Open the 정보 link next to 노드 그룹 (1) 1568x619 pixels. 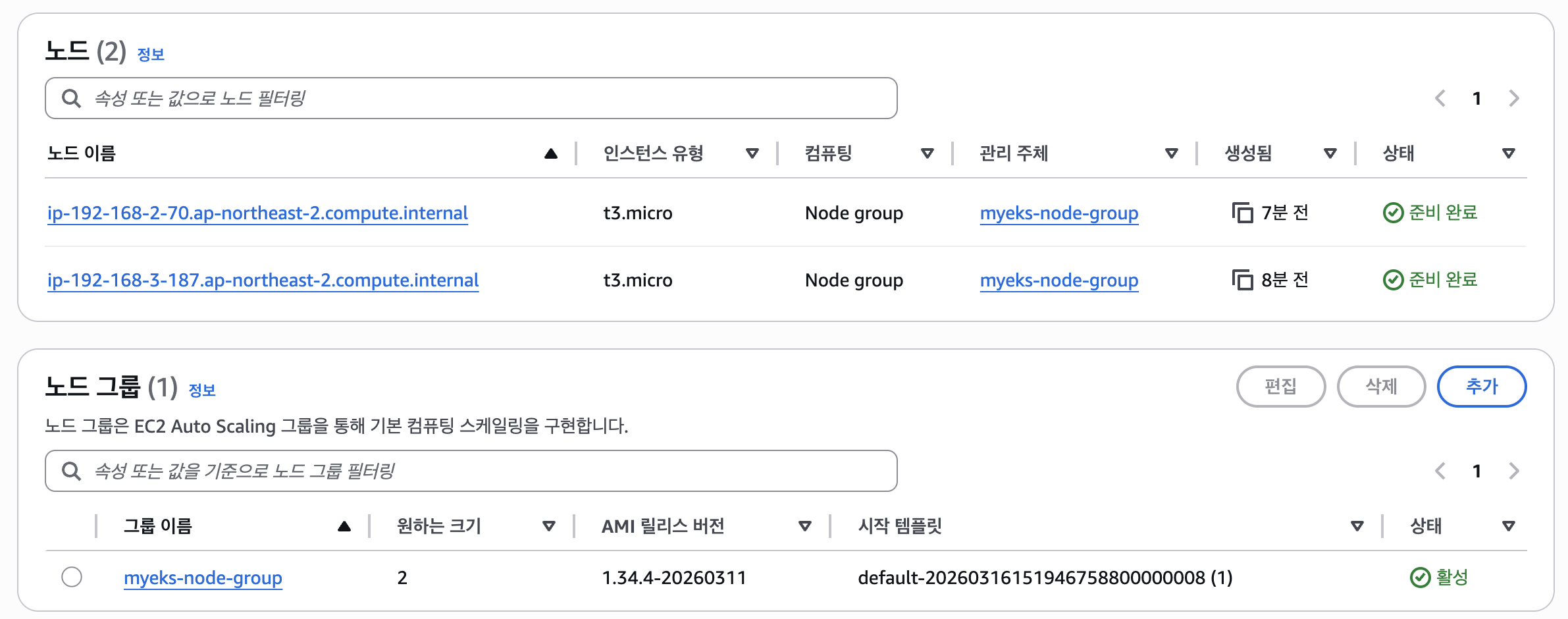pyautogui.click(x=202, y=390)
